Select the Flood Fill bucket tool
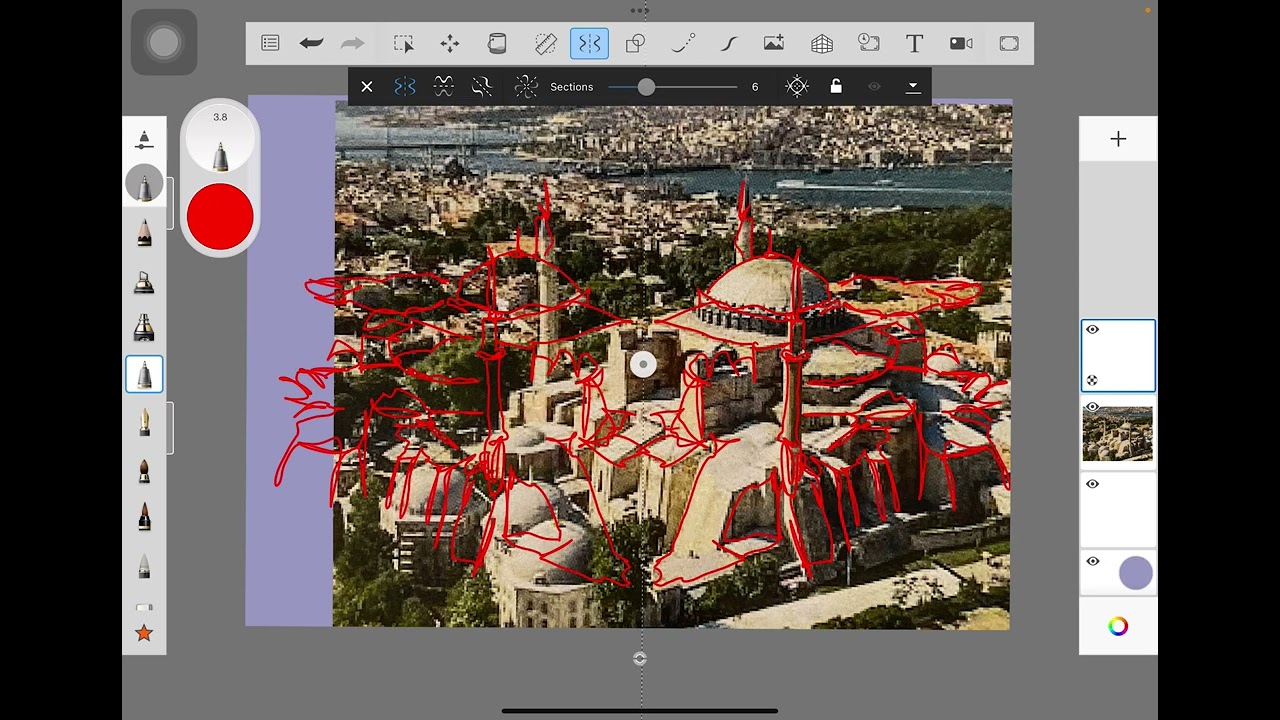1280x720 pixels. pyautogui.click(x=497, y=43)
